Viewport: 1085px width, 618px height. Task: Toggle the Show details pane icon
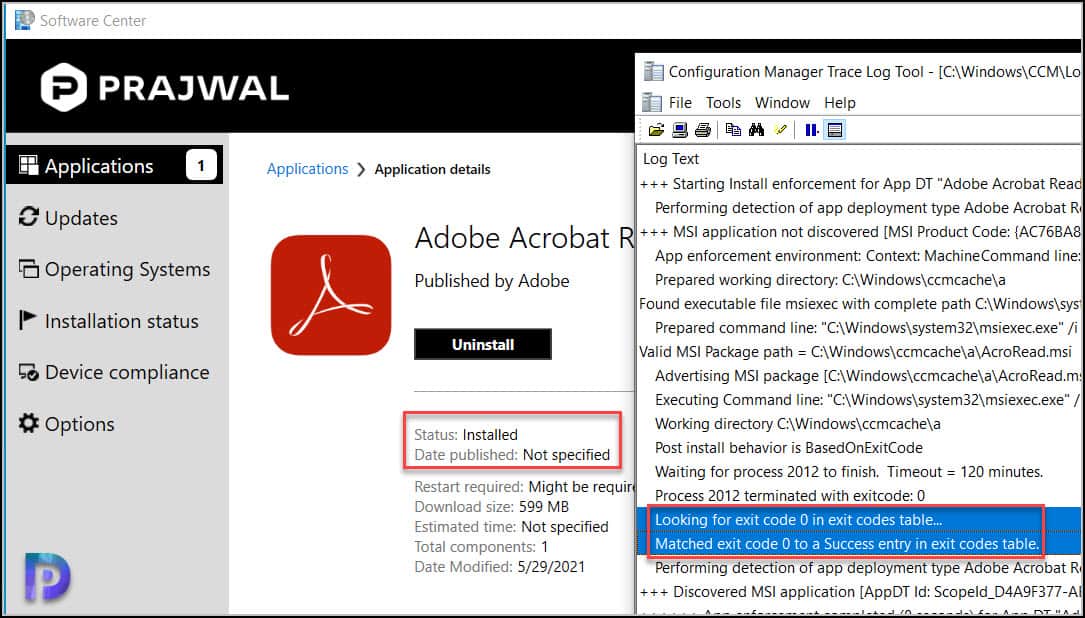coord(835,129)
